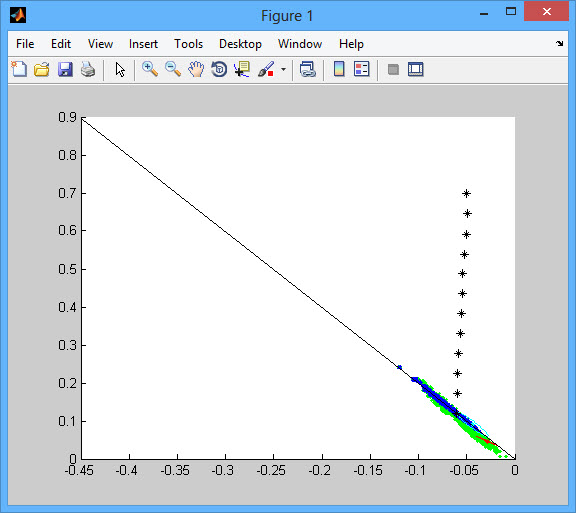The height and width of the screenshot is (513, 576).
Task: Open a file with the folder icon
Action: (42, 69)
